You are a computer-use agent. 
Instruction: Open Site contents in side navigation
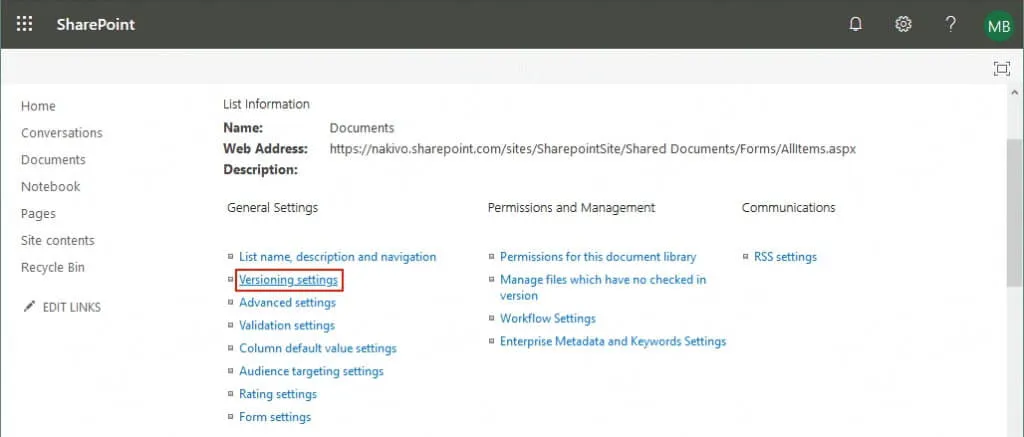pyautogui.click(x=58, y=241)
